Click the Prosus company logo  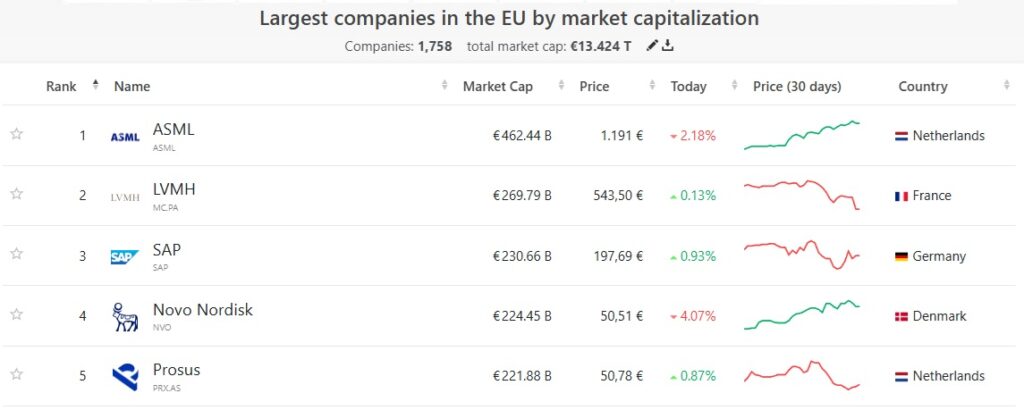coord(125,377)
